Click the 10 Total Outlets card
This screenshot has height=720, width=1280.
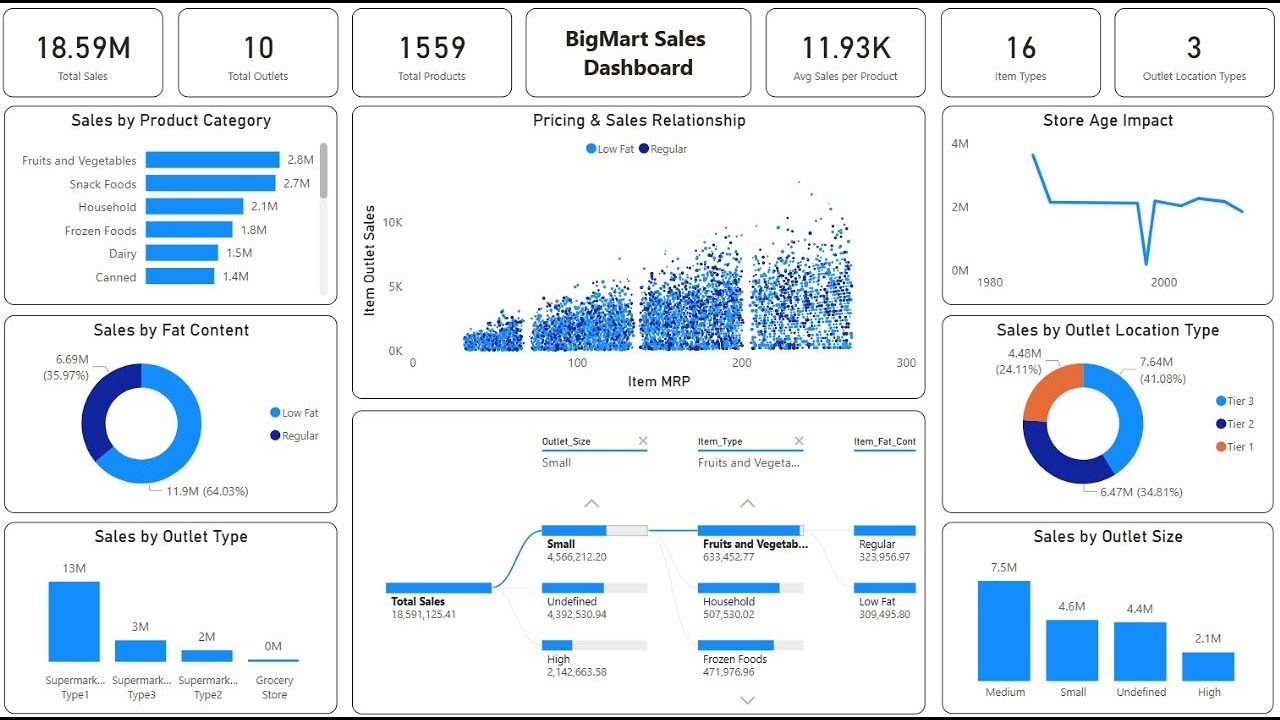point(258,53)
